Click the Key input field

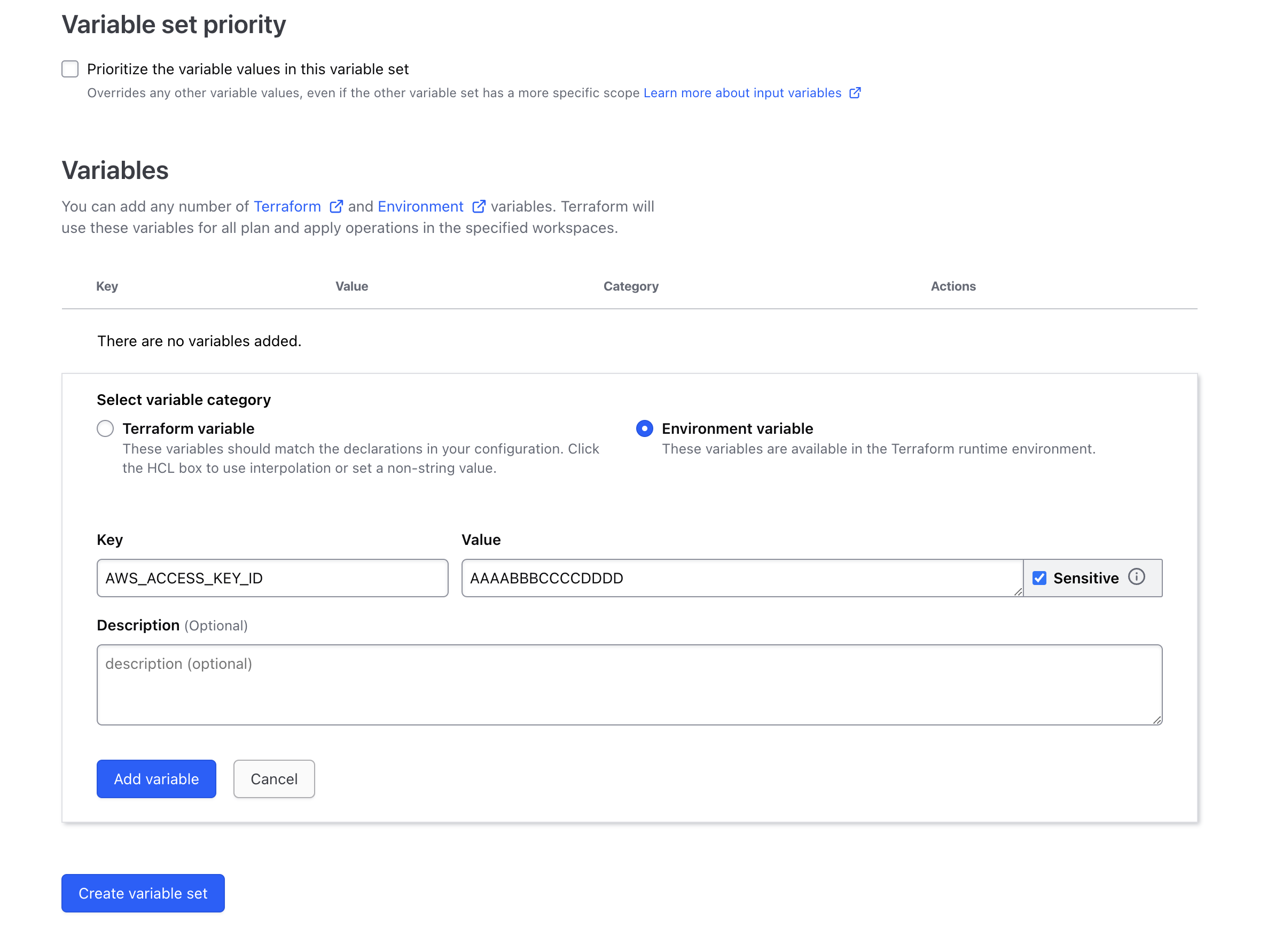pos(272,578)
